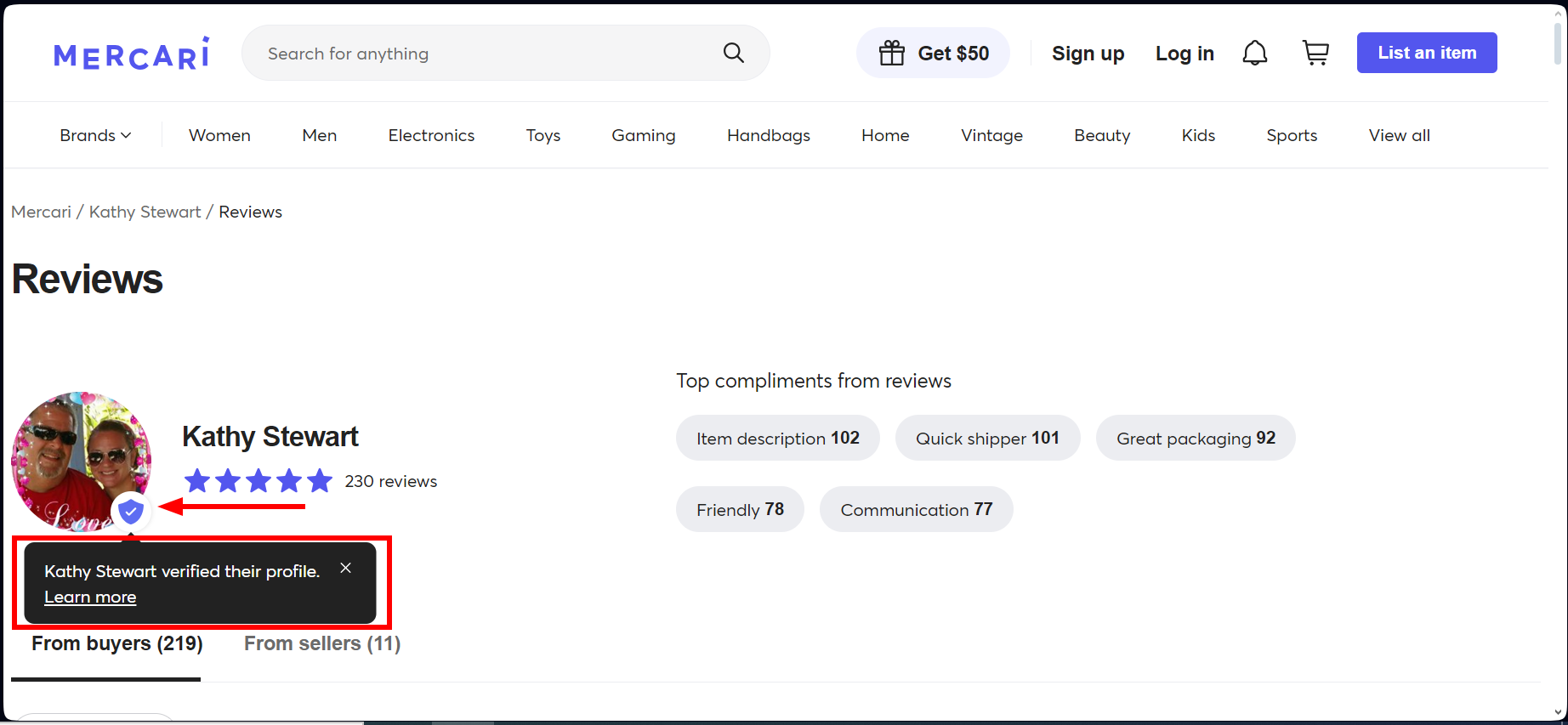Screen dimensions: 1568x725
Task: Click the Reviews breadcrumb text
Action: [250, 212]
